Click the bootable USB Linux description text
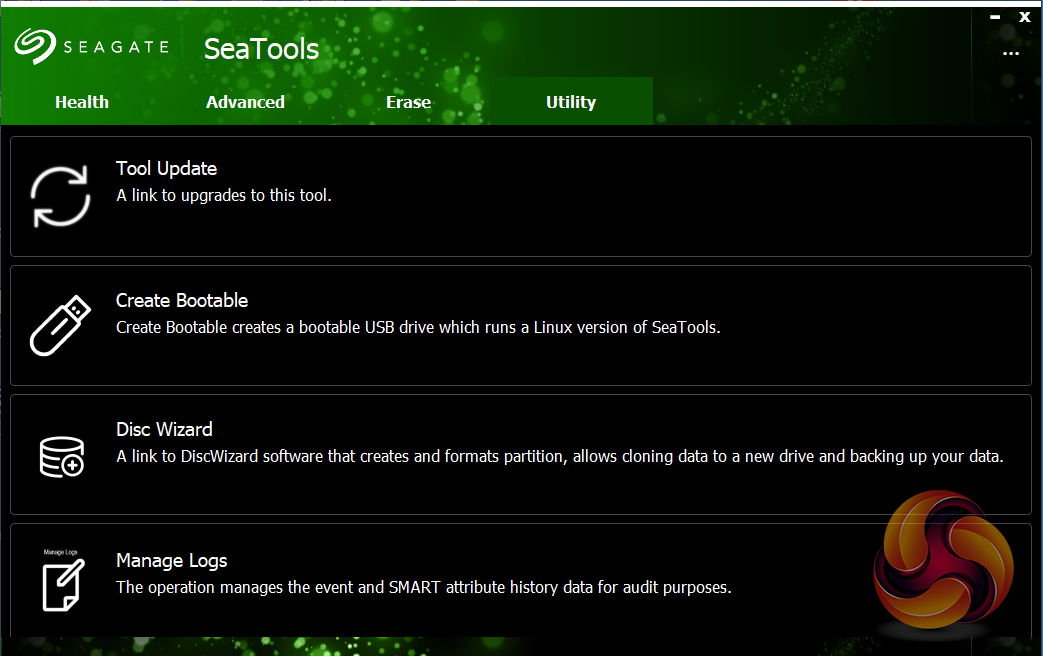 (x=417, y=327)
